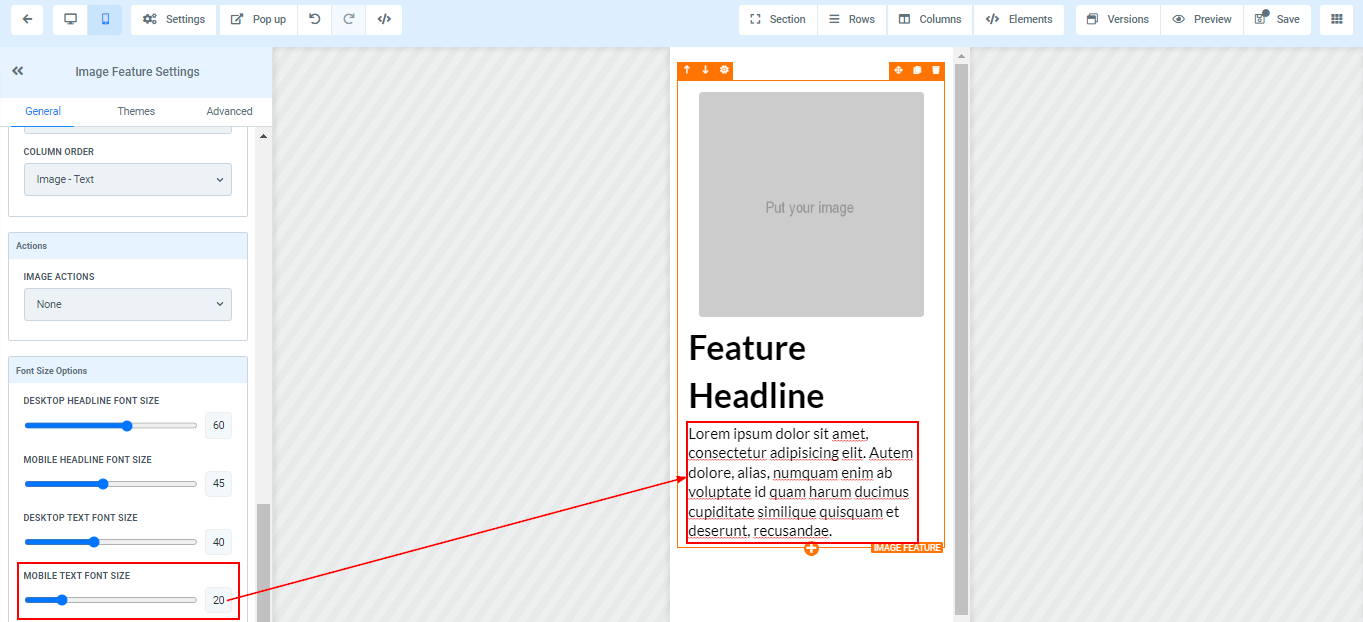Undo the last change
This screenshot has height=622, width=1363.
click(314, 19)
